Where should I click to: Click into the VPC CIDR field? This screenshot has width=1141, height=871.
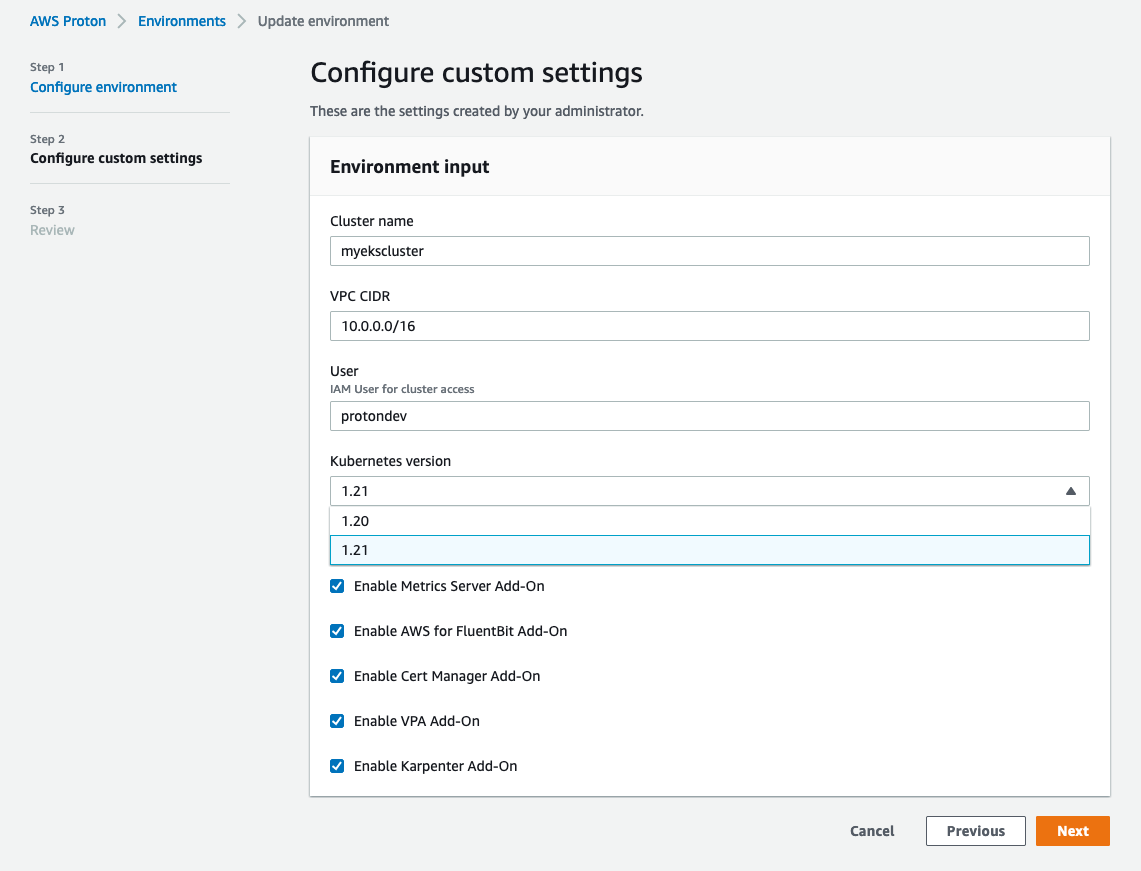709,326
